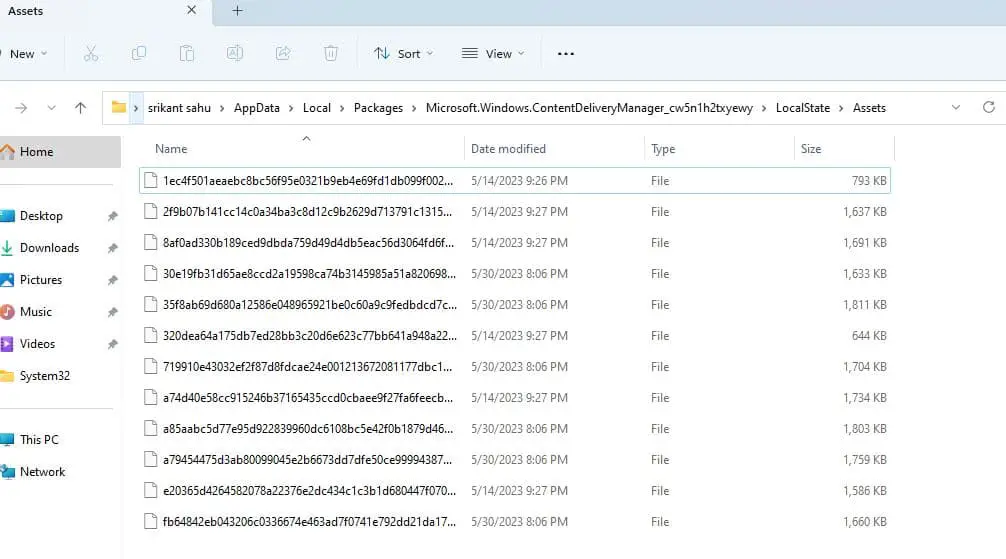Open the View dropdown menu
Image resolution: width=1006 pixels, height=559 pixels.
pyautogui.click(x=492, y=54)
